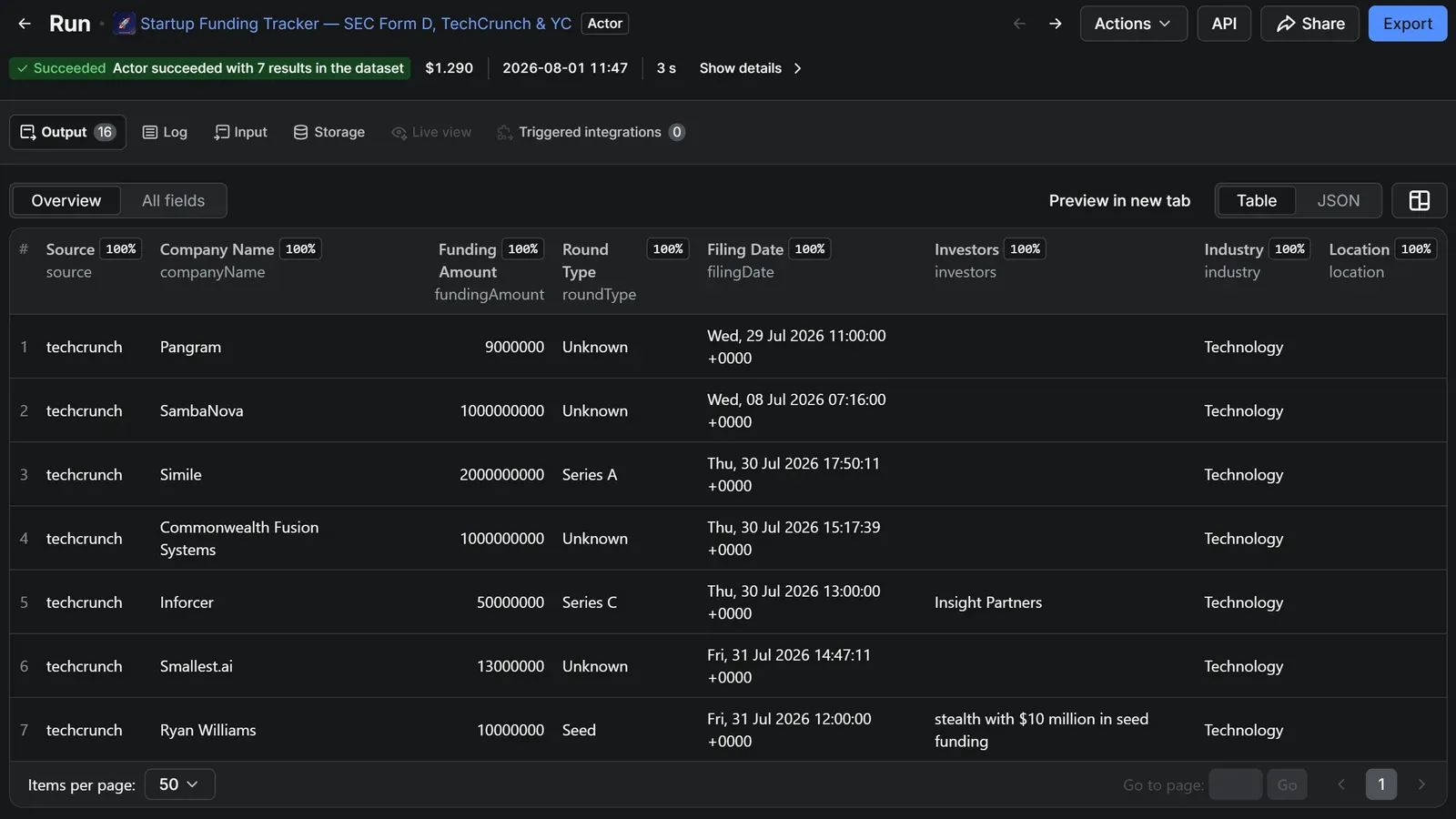Click the Succeeded status badge

tap(209, 68)
